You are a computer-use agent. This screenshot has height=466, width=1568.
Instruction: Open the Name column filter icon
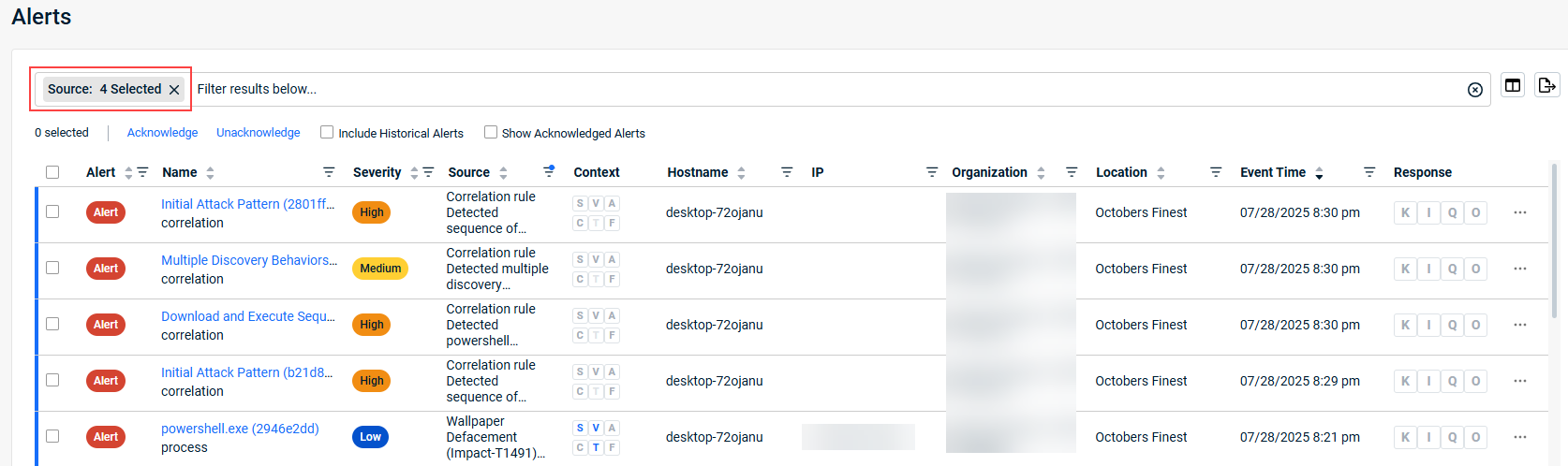tap(329, 172)
